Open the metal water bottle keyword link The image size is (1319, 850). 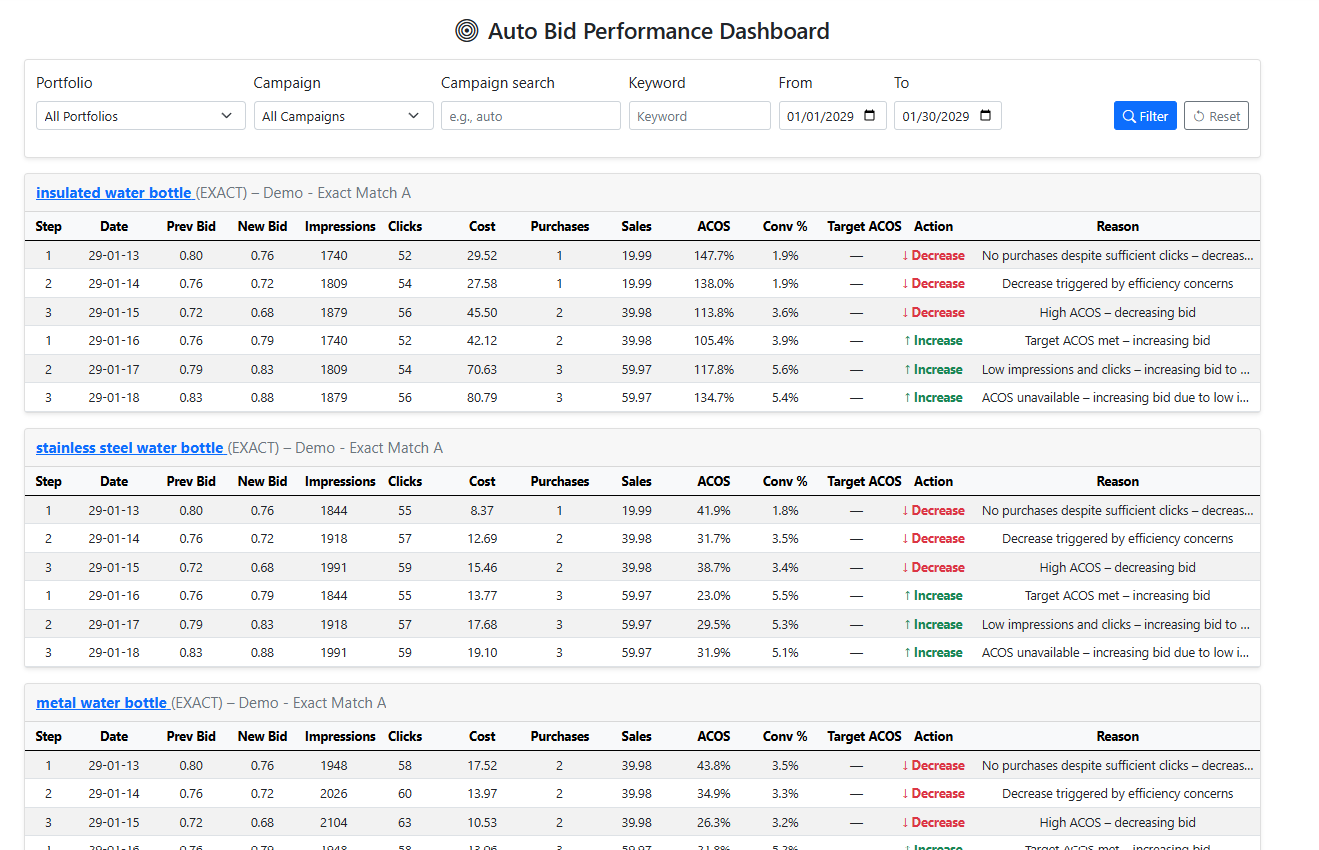pos(101,703)
